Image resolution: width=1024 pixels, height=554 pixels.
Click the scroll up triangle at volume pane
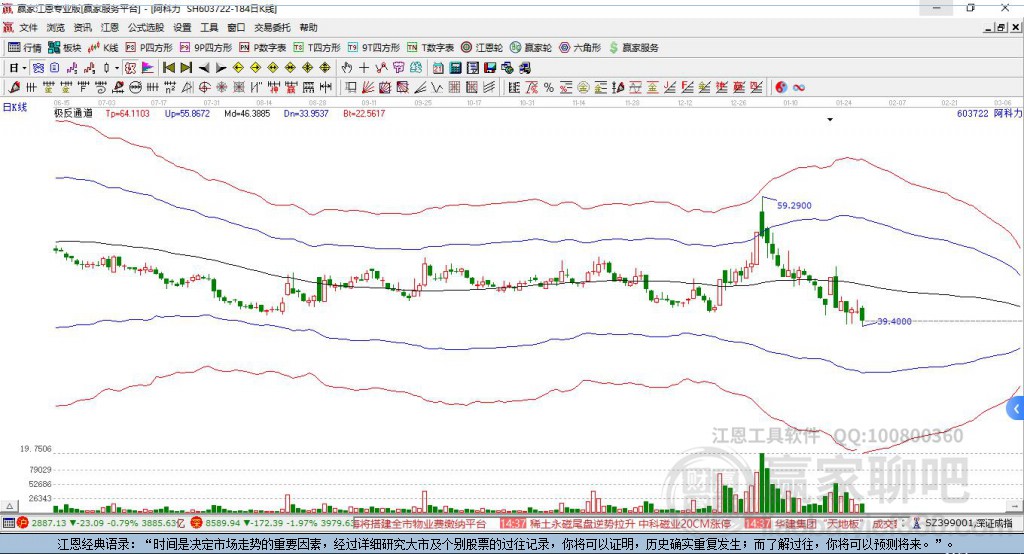click(10, 506)
